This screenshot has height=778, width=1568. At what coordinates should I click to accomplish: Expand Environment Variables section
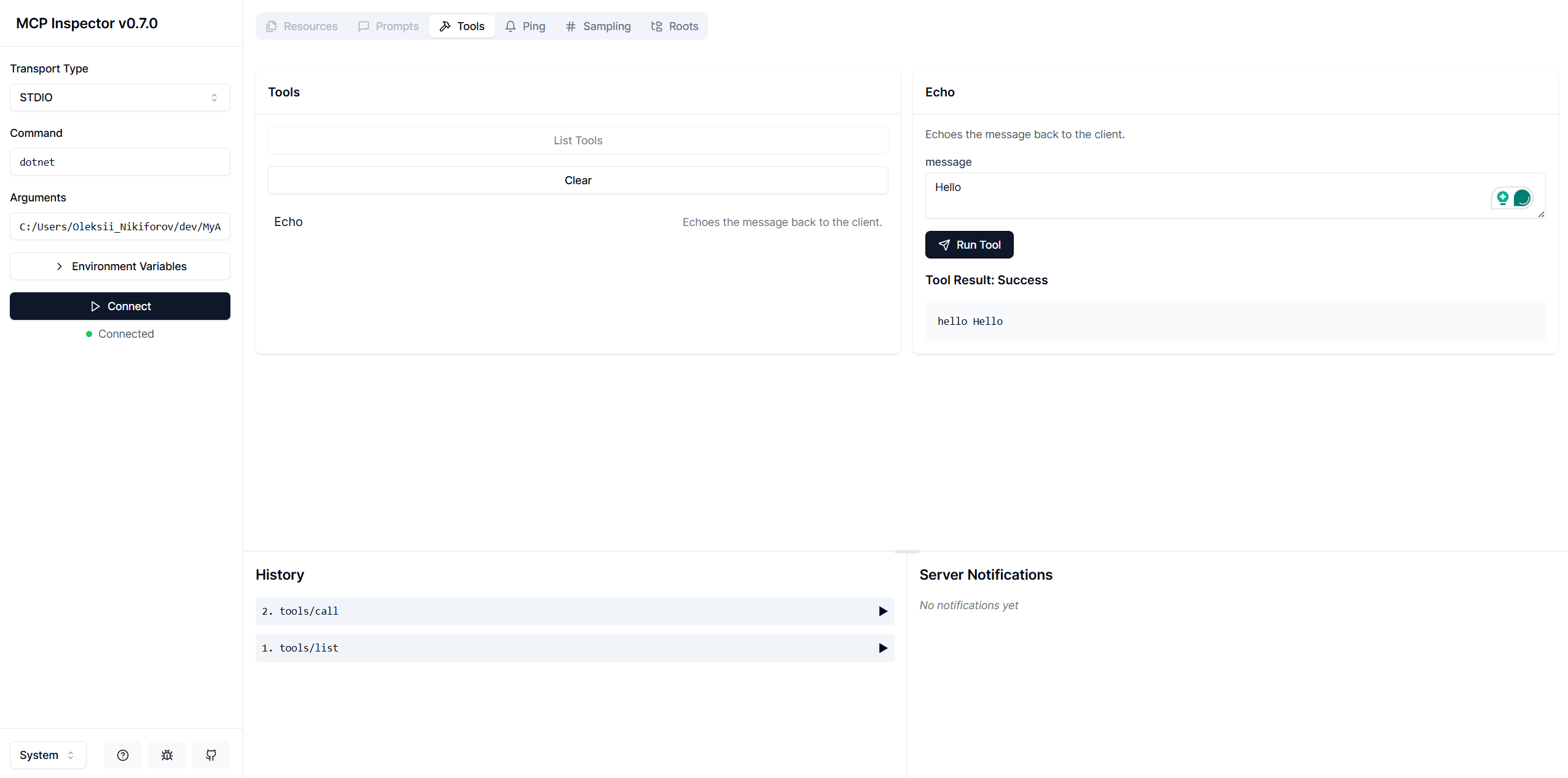120,266
